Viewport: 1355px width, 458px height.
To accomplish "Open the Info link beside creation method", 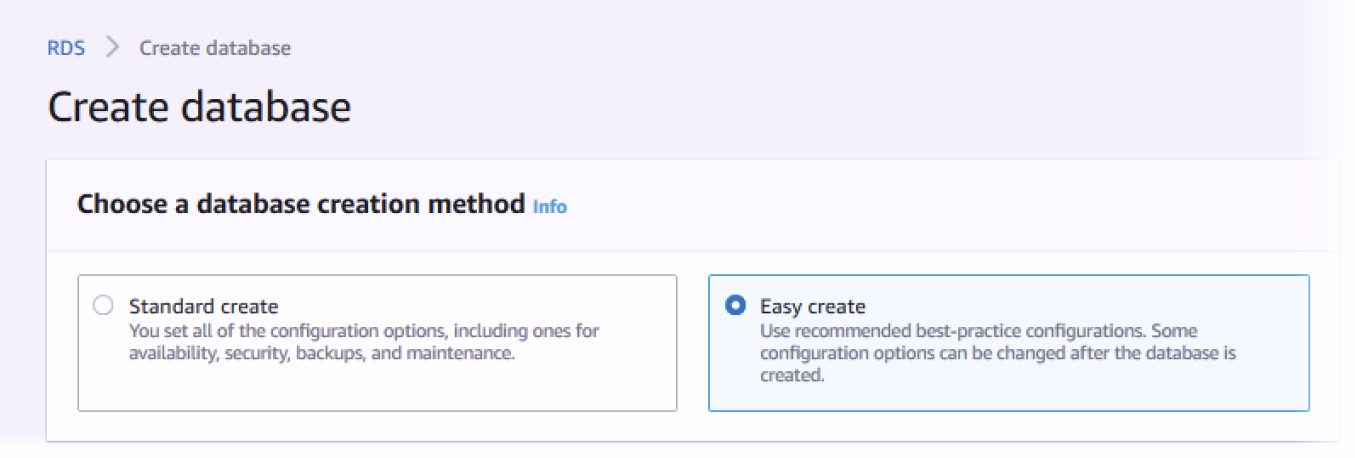I will (550, 207).
